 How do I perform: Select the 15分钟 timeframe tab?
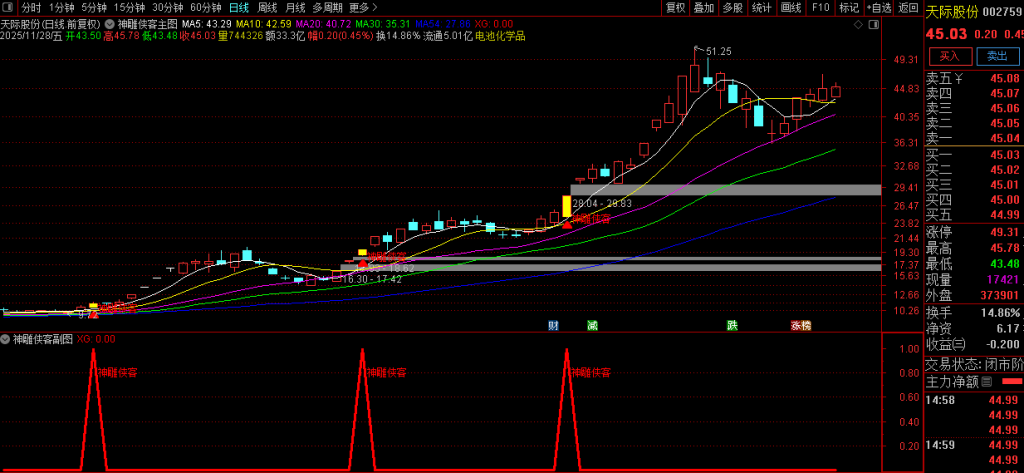(129, 7)
